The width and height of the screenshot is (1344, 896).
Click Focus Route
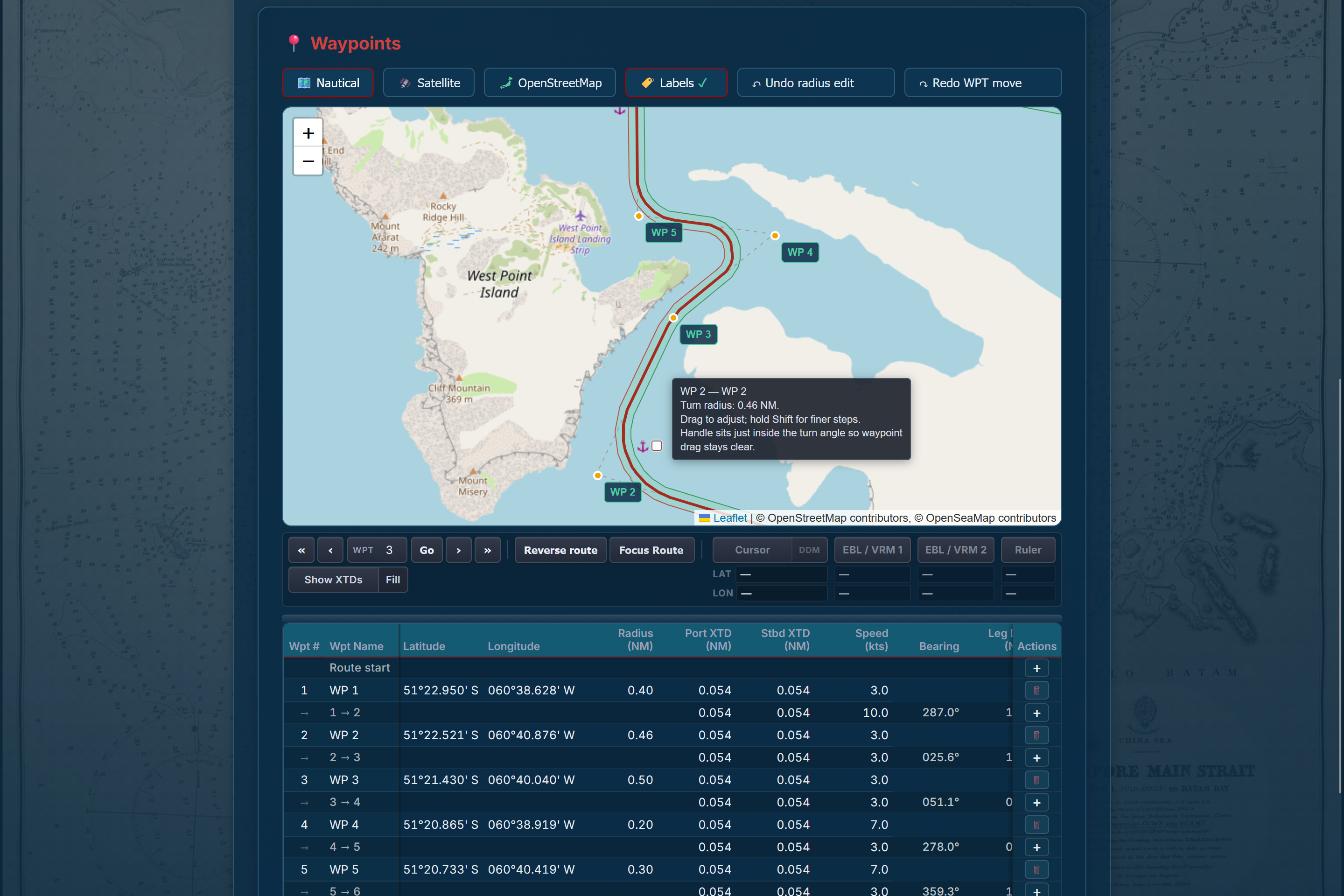tap(651, 550)
